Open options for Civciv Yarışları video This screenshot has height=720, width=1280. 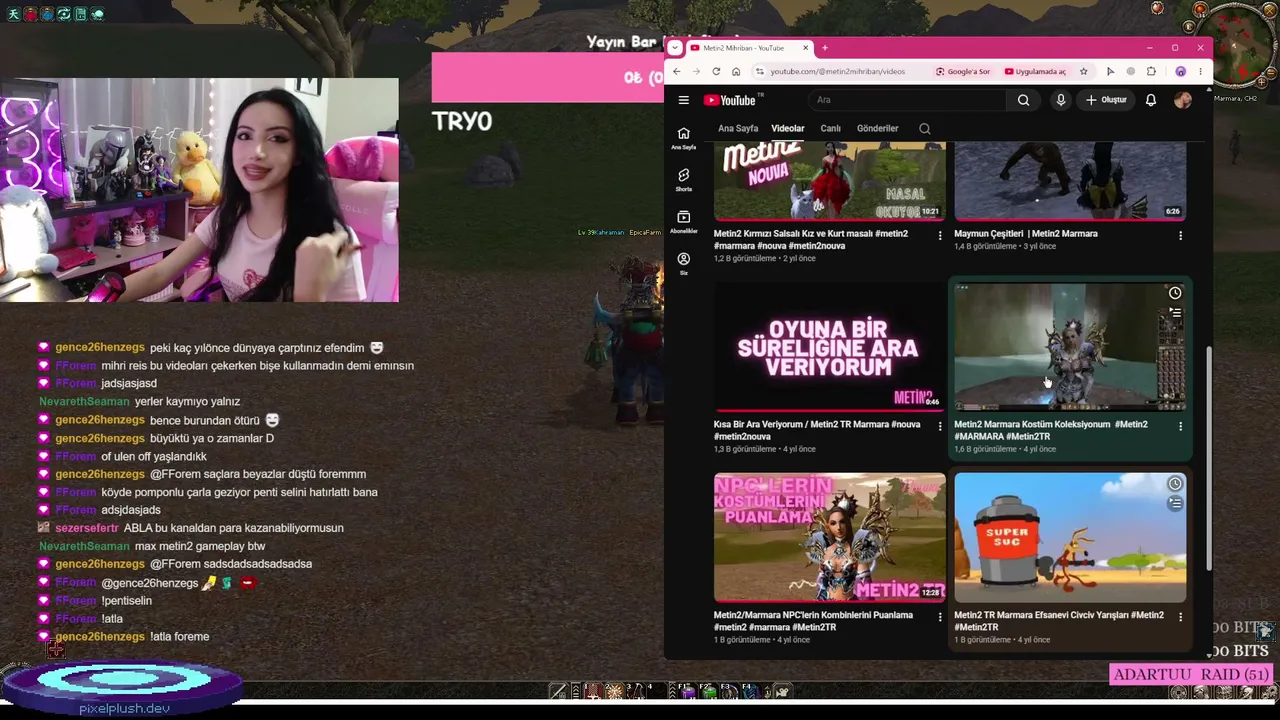[1180, 617]
